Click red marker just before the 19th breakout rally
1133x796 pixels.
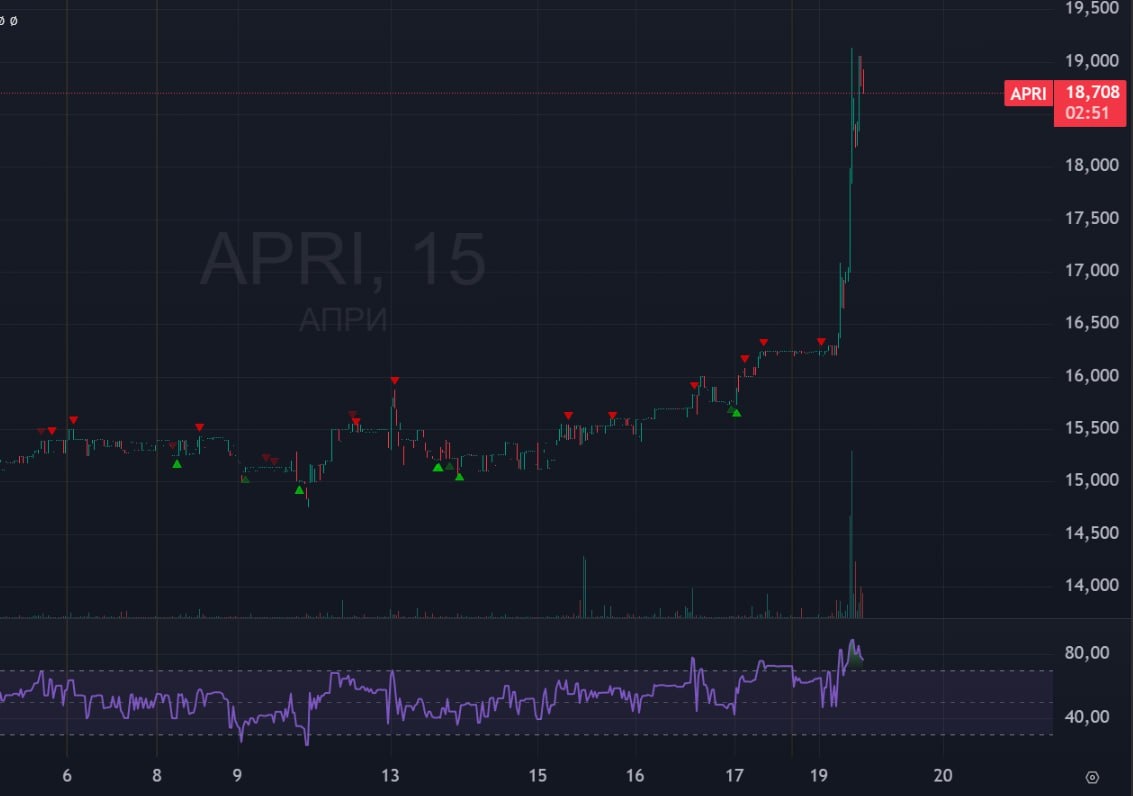821,342
